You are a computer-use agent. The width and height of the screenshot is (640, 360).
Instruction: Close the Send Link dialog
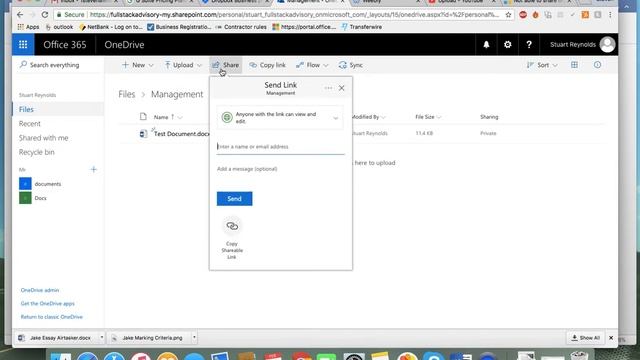[342, 88]
